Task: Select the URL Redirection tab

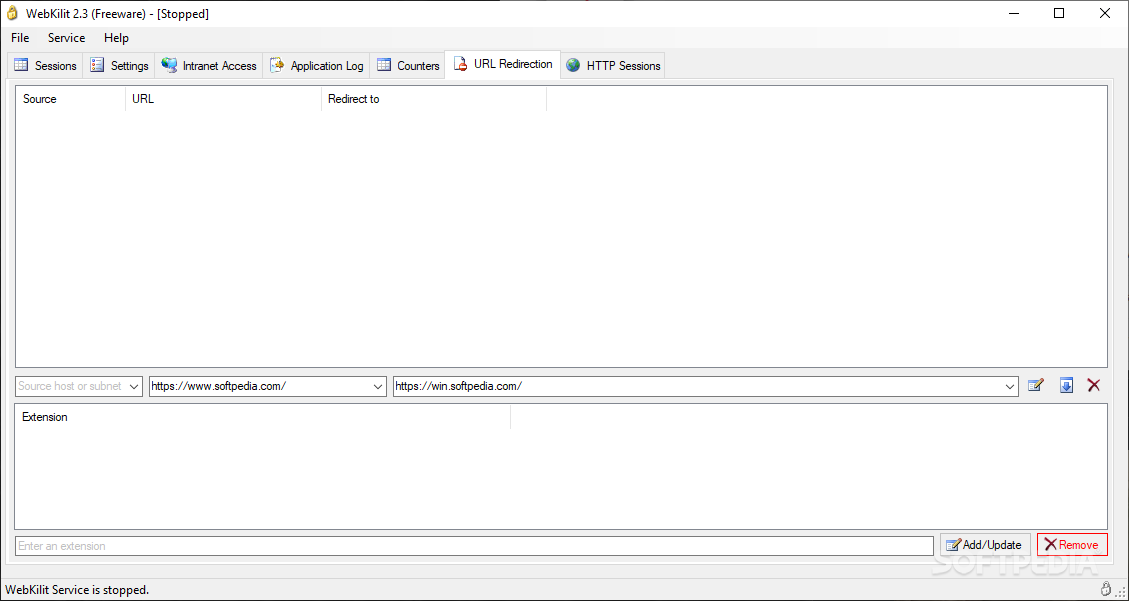Action: tap(503, 64)
